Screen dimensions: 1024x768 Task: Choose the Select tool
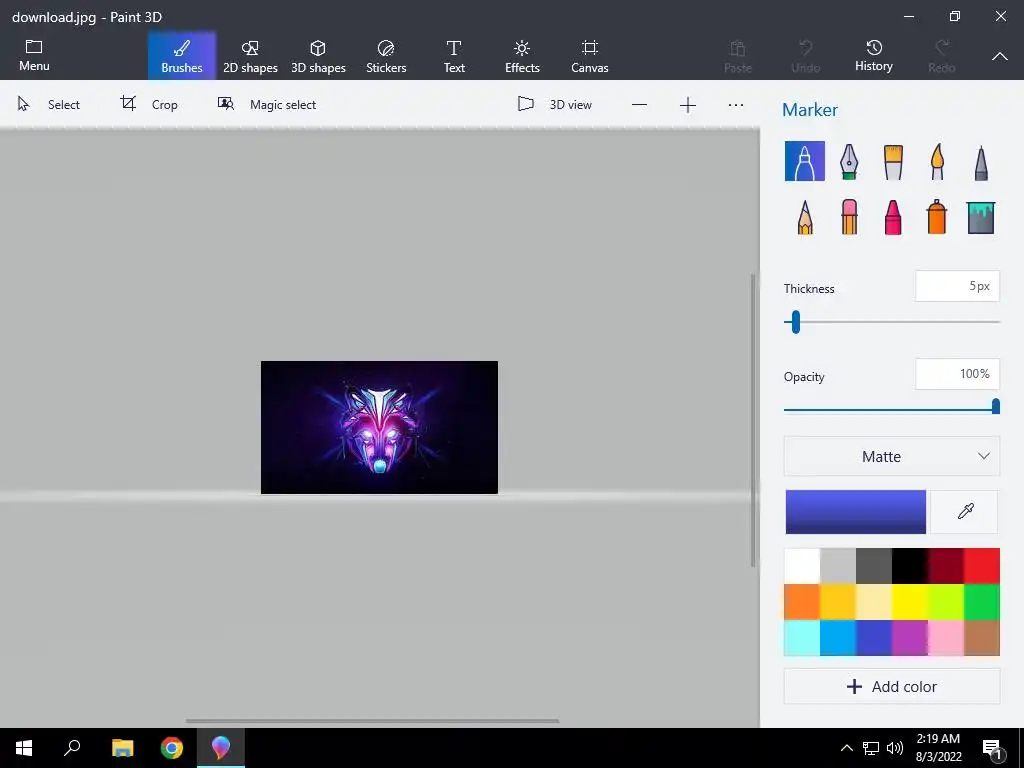48,104
